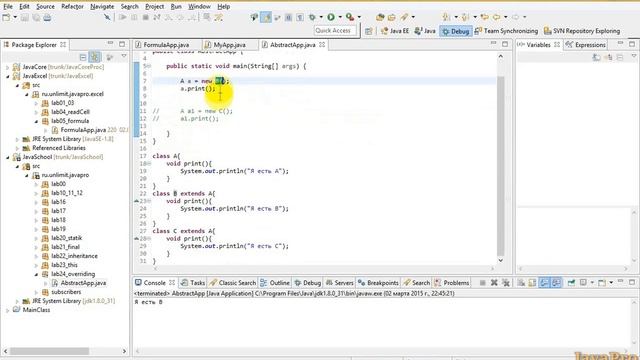Click the Resume debug icon
Viewport: 640px width, 360px height.
122,17
